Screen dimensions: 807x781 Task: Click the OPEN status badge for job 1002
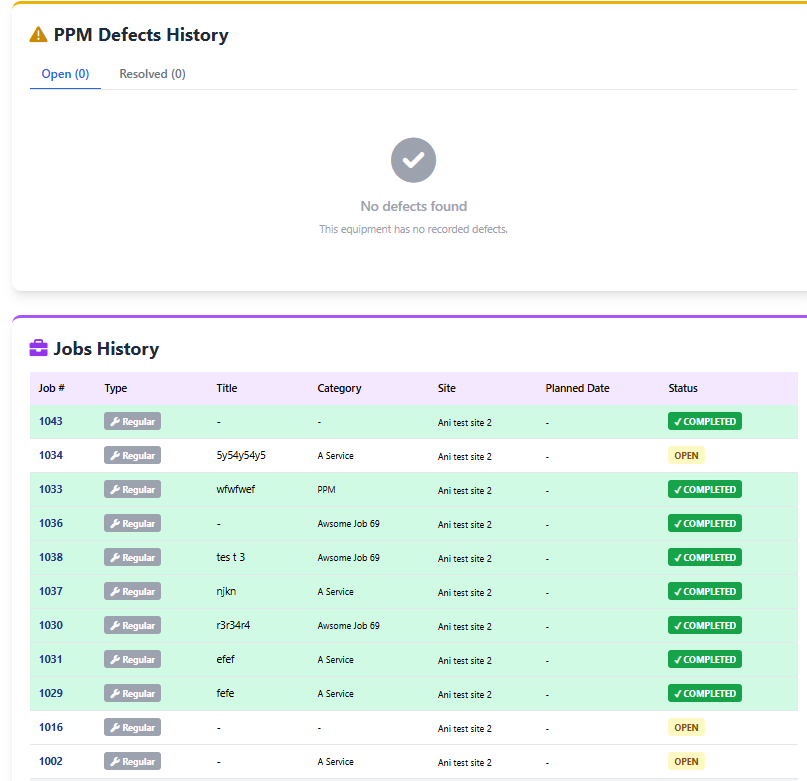686,761
